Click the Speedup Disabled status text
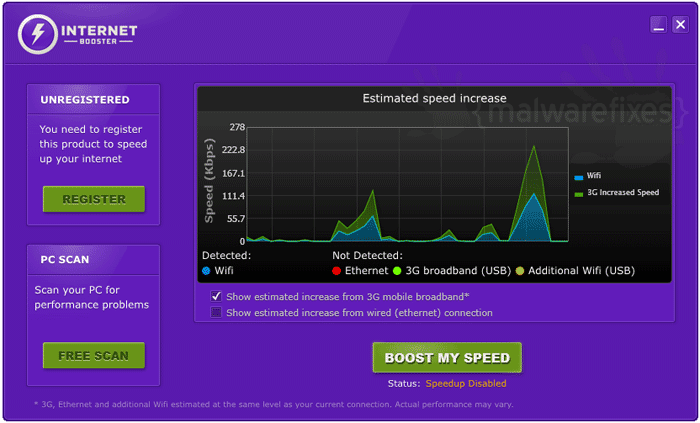Viewport: 700px width, 423px height. point(466,384)
